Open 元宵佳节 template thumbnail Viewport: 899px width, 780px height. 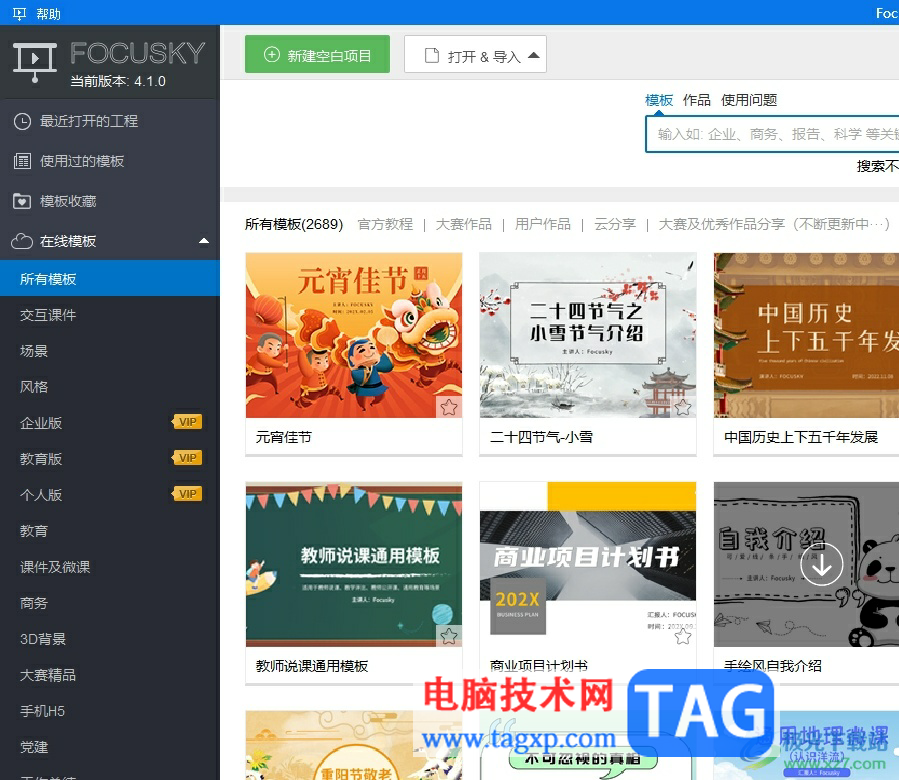coord(354,336)
